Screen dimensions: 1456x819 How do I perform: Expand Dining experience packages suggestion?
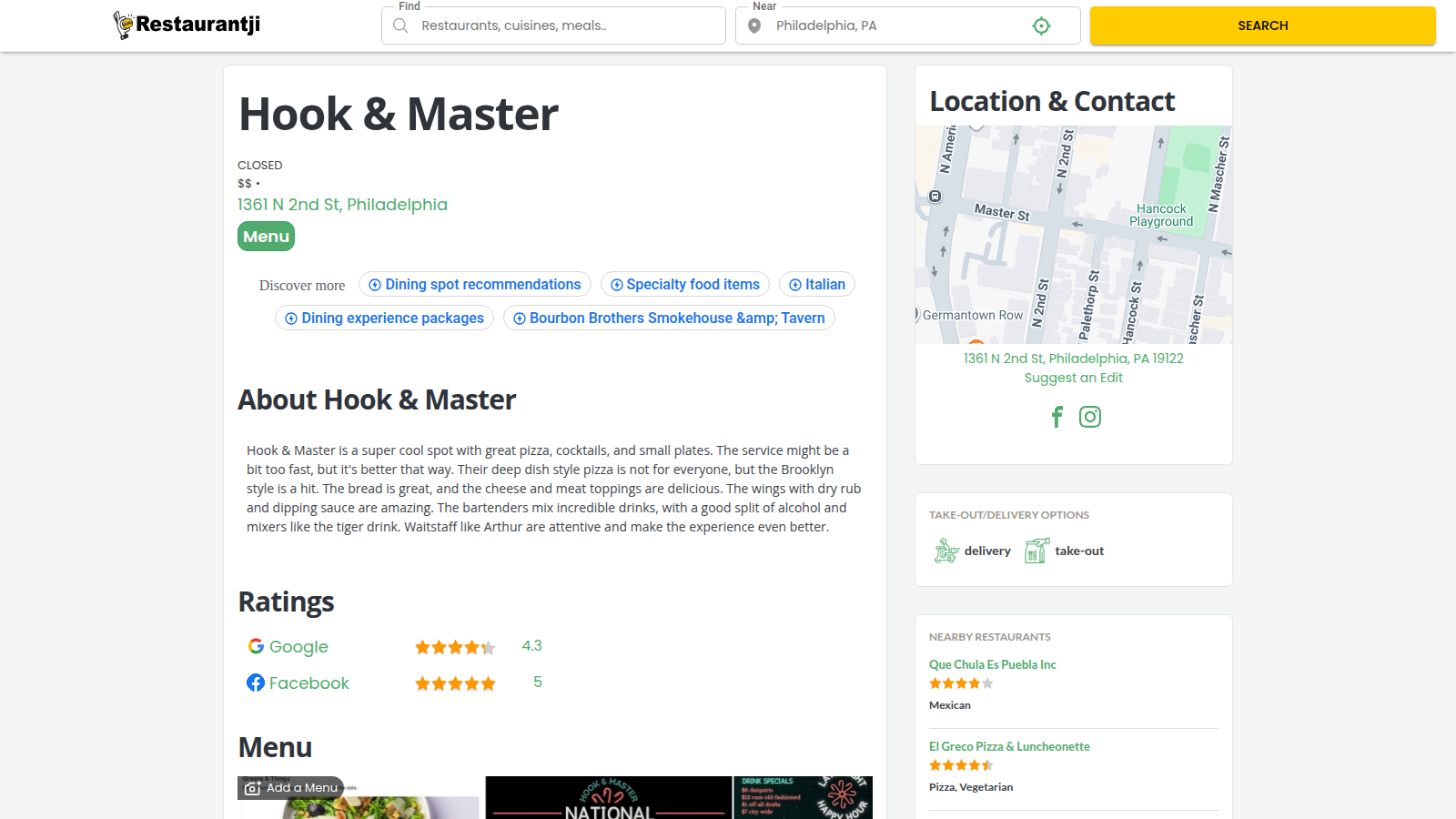click(x=384, y=318)
